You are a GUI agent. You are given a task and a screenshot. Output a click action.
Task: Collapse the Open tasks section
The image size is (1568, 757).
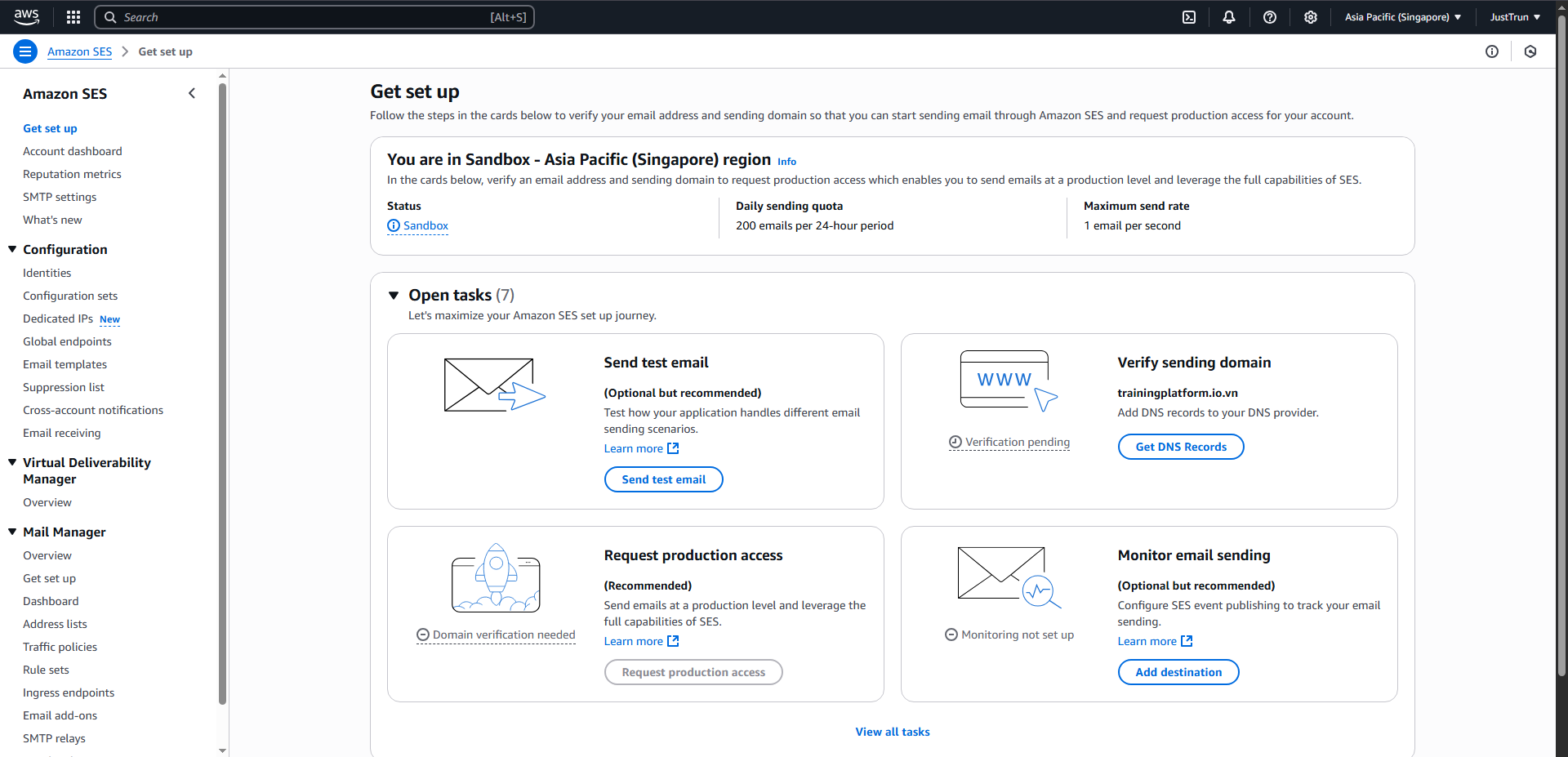coord(394,296)
